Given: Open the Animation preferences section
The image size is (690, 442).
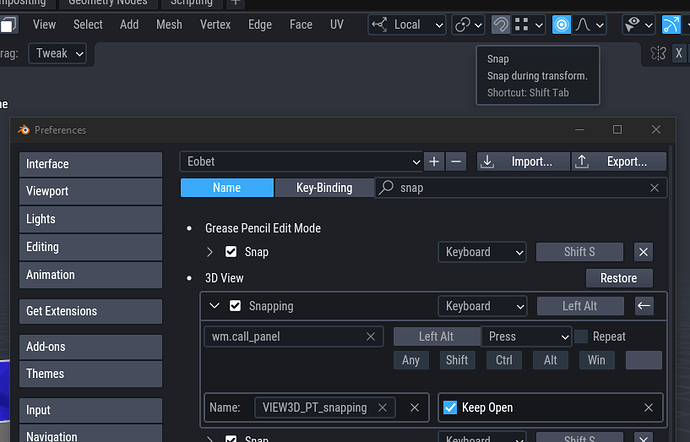Looking at the screenshot, I should click(91, 275).
